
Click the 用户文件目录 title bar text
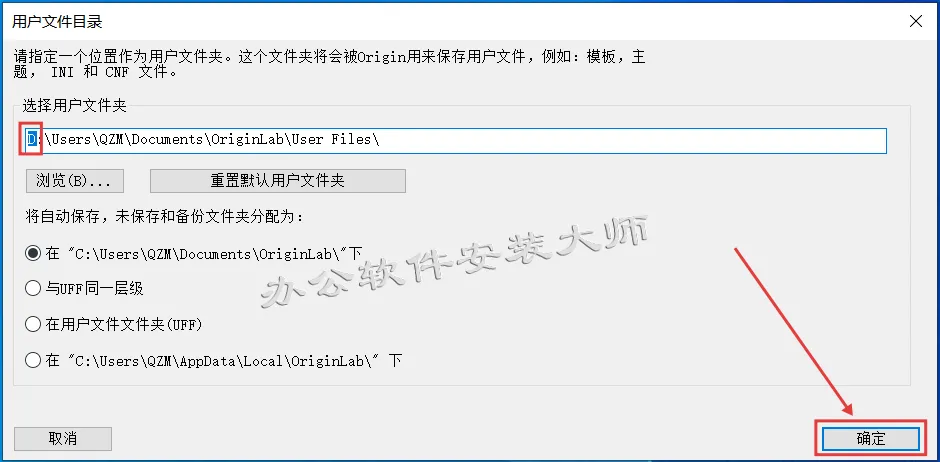[x=57, y=22]
